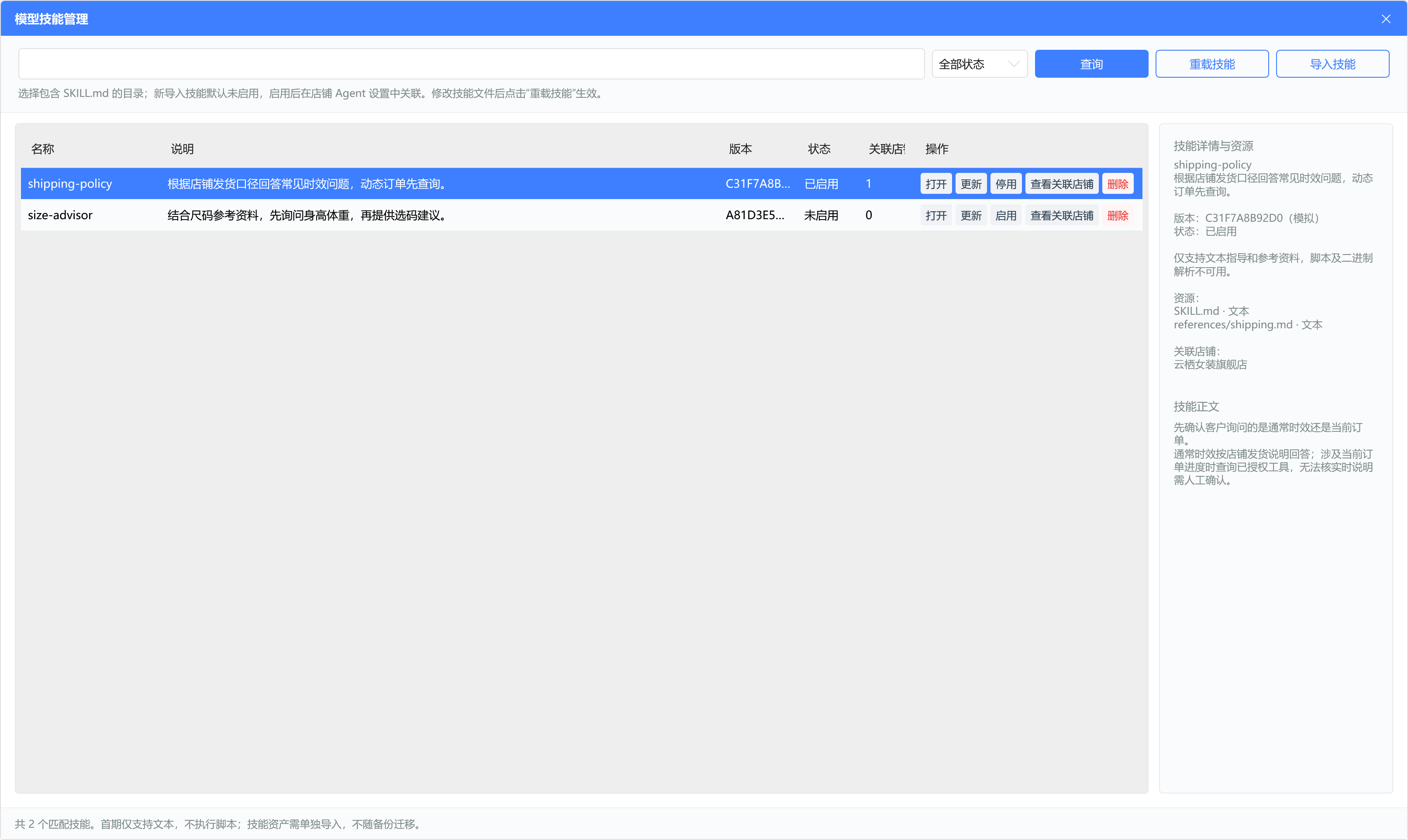Viewport: 1408px width, 840px height.
Task: Open the shipping-policy skill via 打开
Action: 935,184
